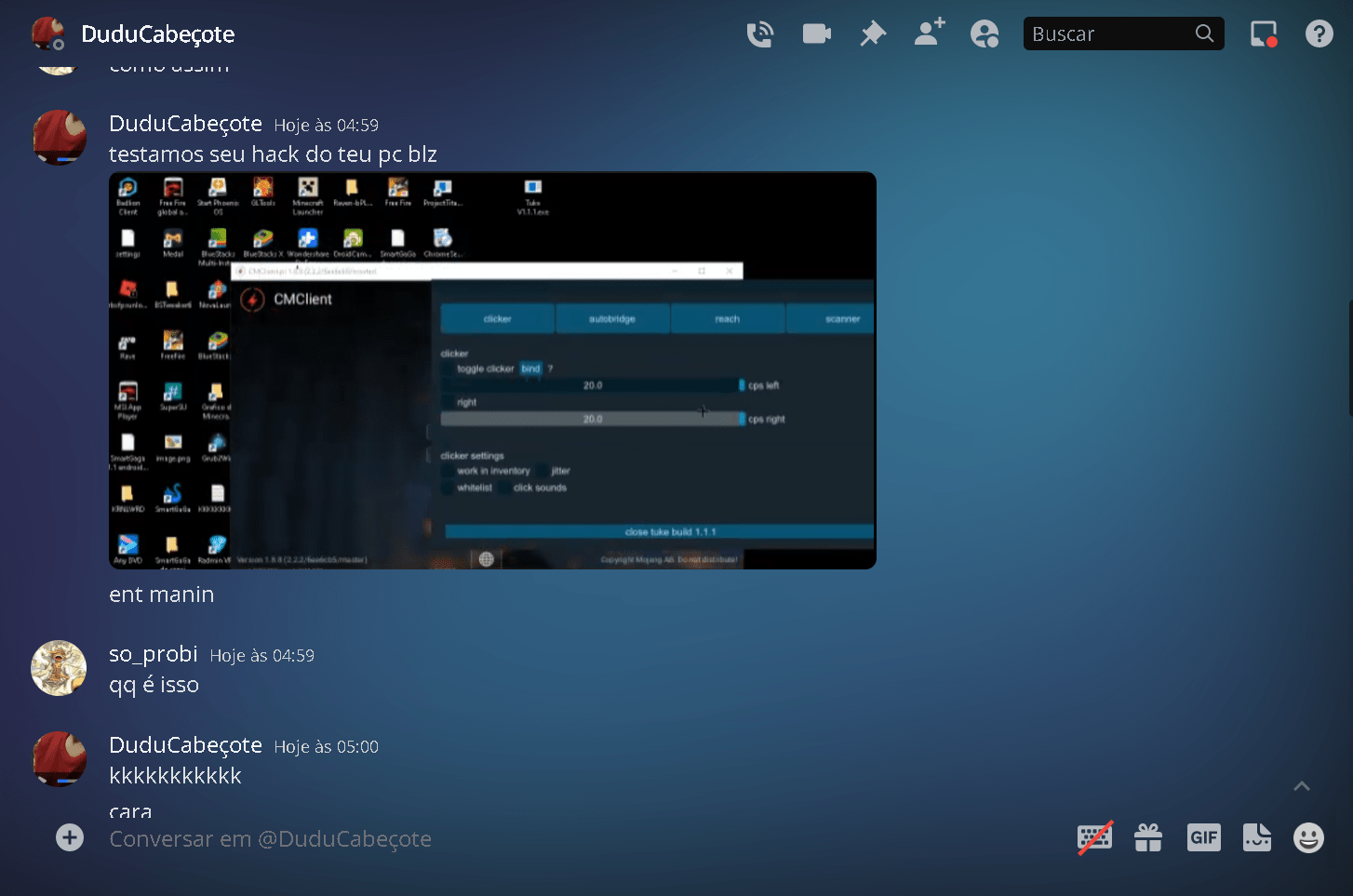The height and width of the screenshot is (896, 1353).
Task: Click the message "qq é isso"
Action: (154, 686)
